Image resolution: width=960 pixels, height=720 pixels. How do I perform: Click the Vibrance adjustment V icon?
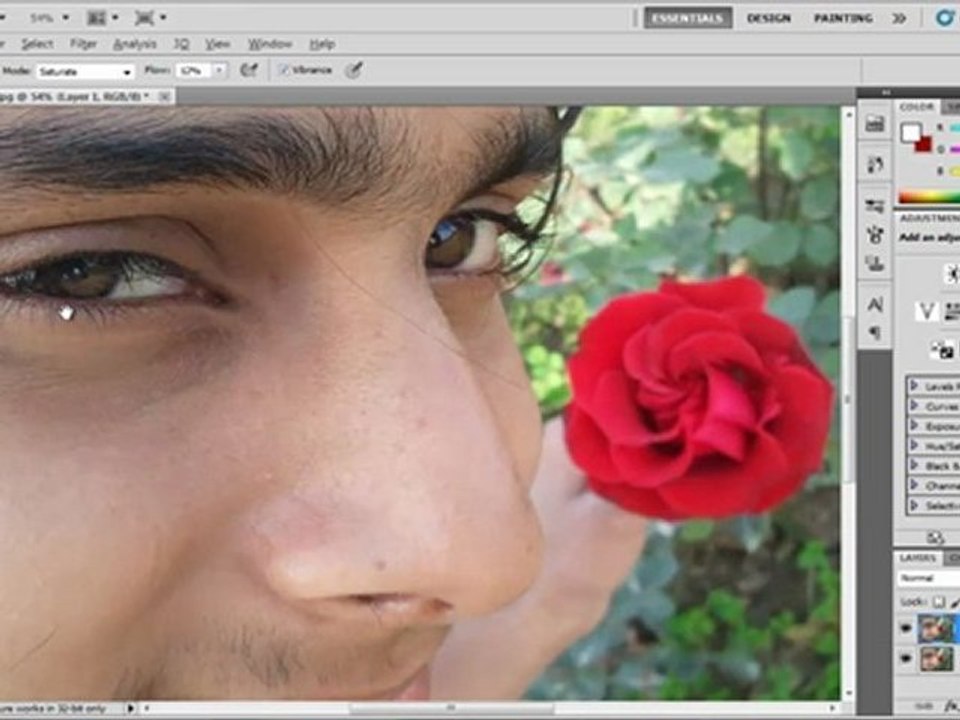coord(926,312)
